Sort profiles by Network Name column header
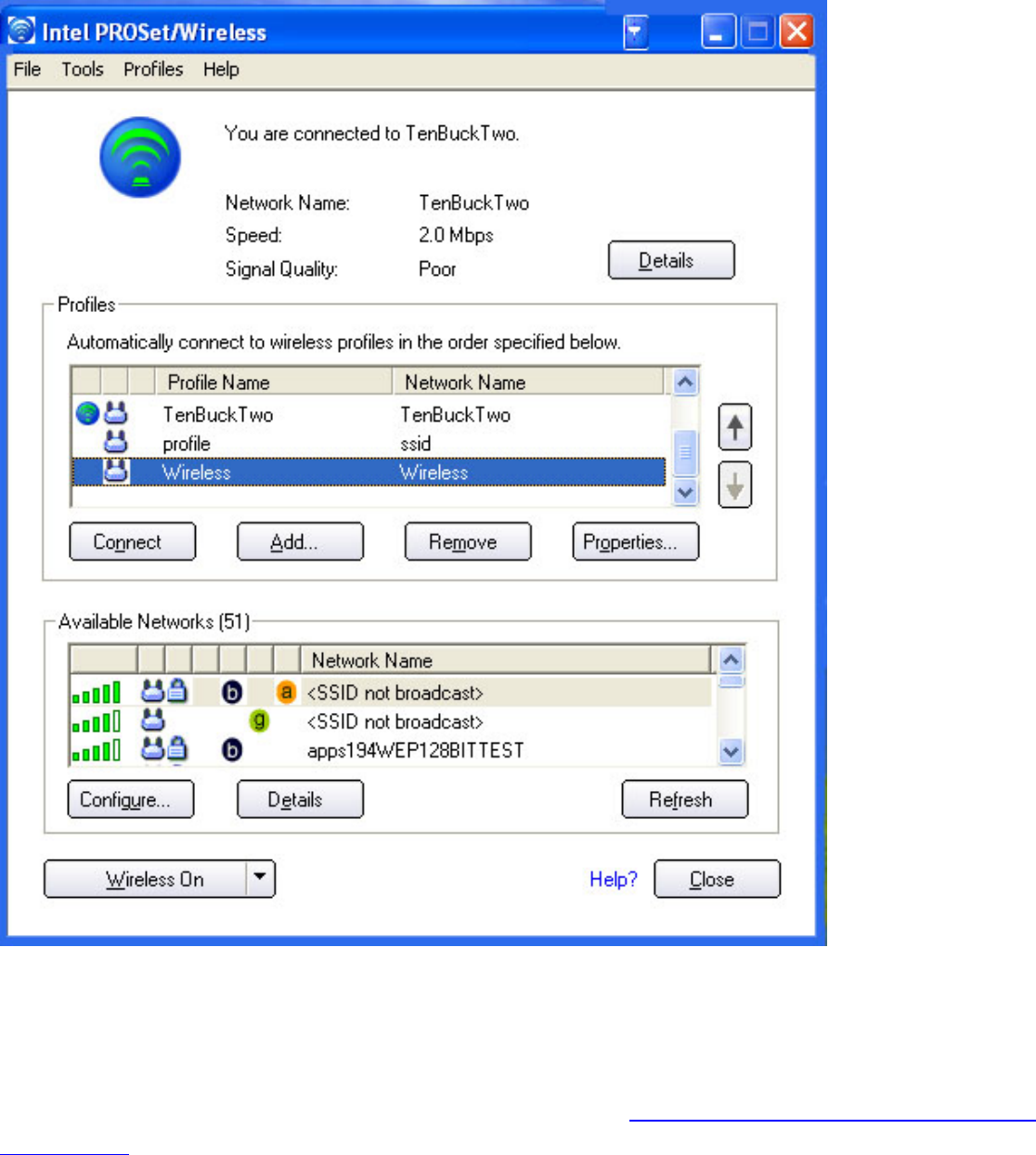 [528, 382]
